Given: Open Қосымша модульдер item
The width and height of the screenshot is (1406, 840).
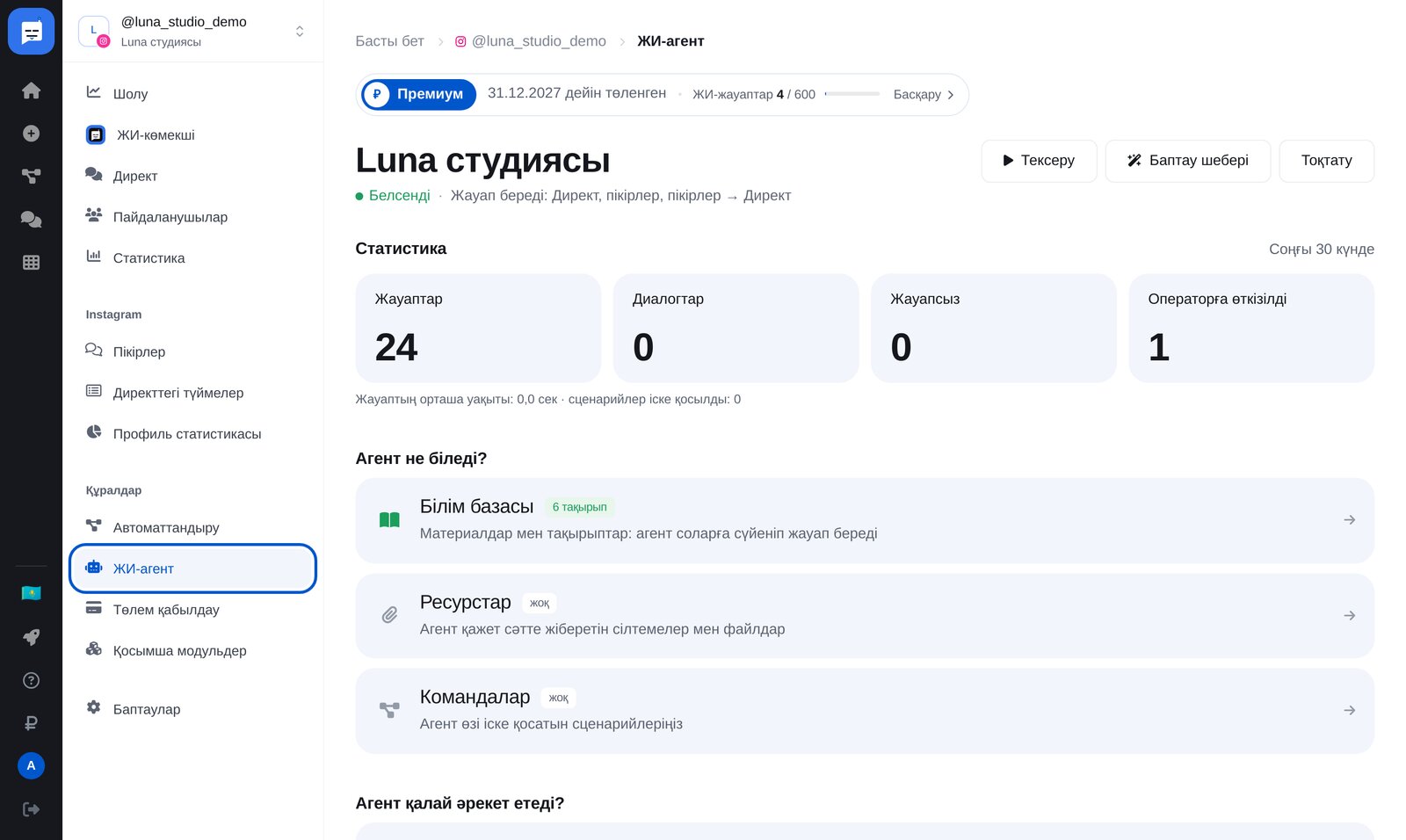Looking at the screenshot, I should [x=192, y=650].
